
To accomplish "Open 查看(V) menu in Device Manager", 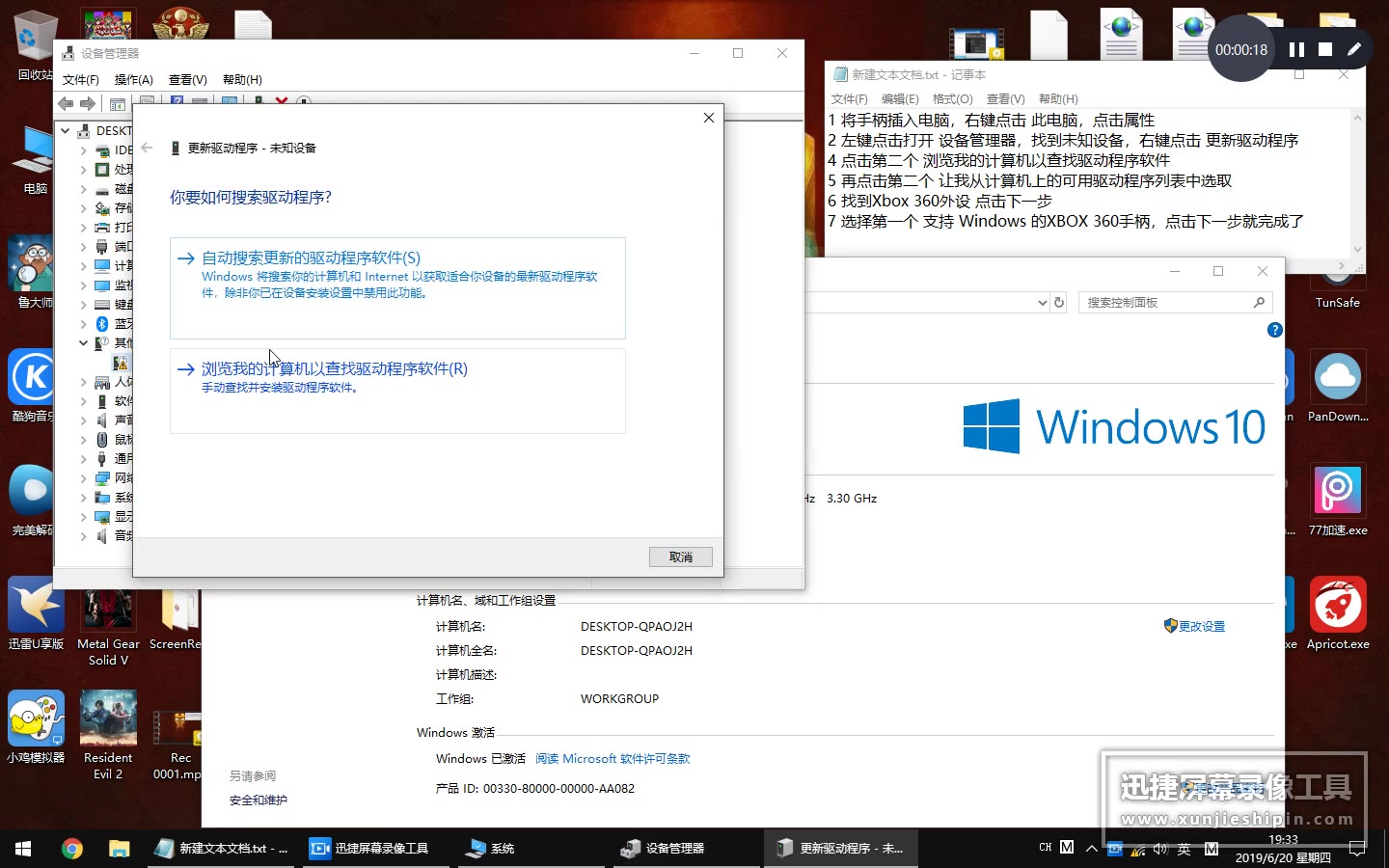I will click(x=188, y=80).
